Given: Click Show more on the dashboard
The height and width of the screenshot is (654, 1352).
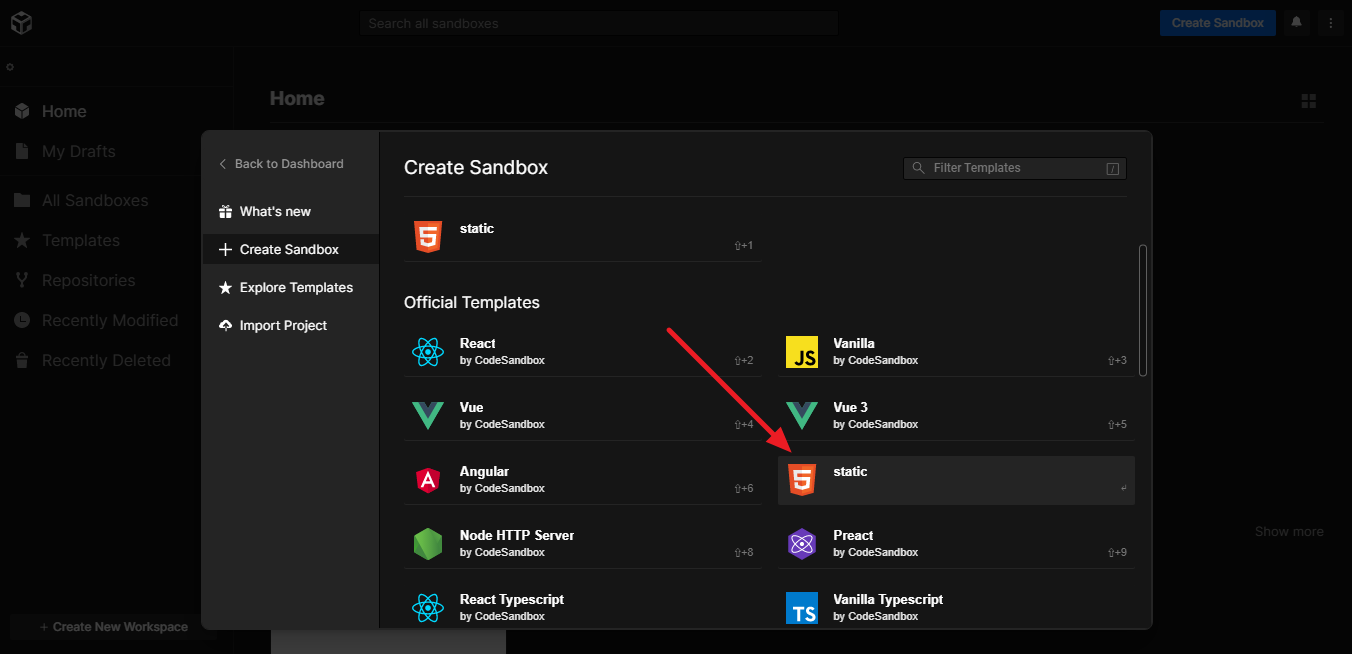Looking at the screenshot, I should coord(1289,531).
